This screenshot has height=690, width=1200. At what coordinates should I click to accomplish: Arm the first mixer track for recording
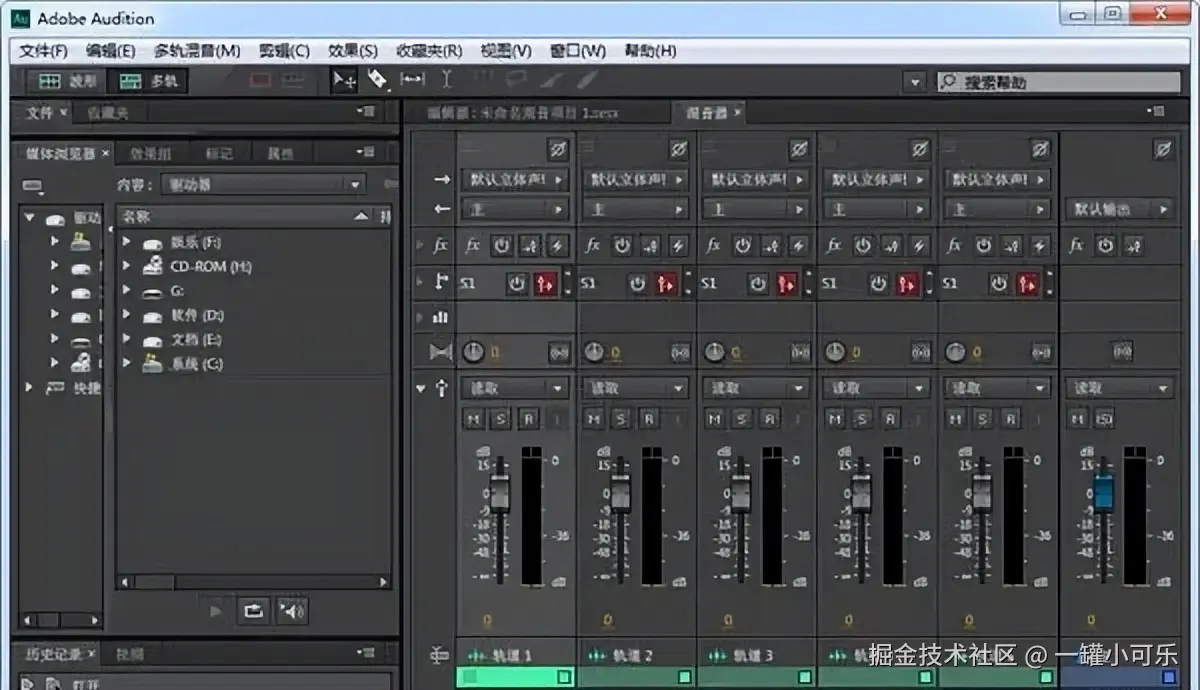[x=528, y=419]
